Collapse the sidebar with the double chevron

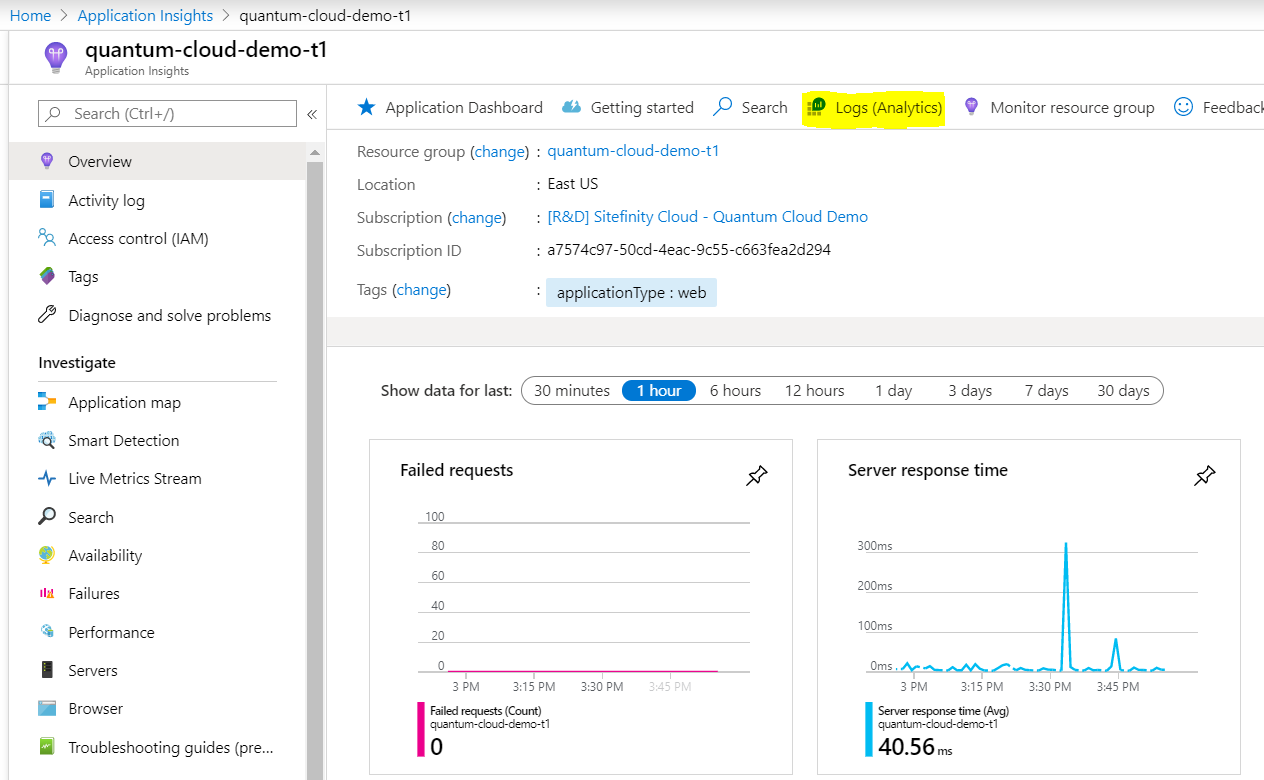[311, 114]
